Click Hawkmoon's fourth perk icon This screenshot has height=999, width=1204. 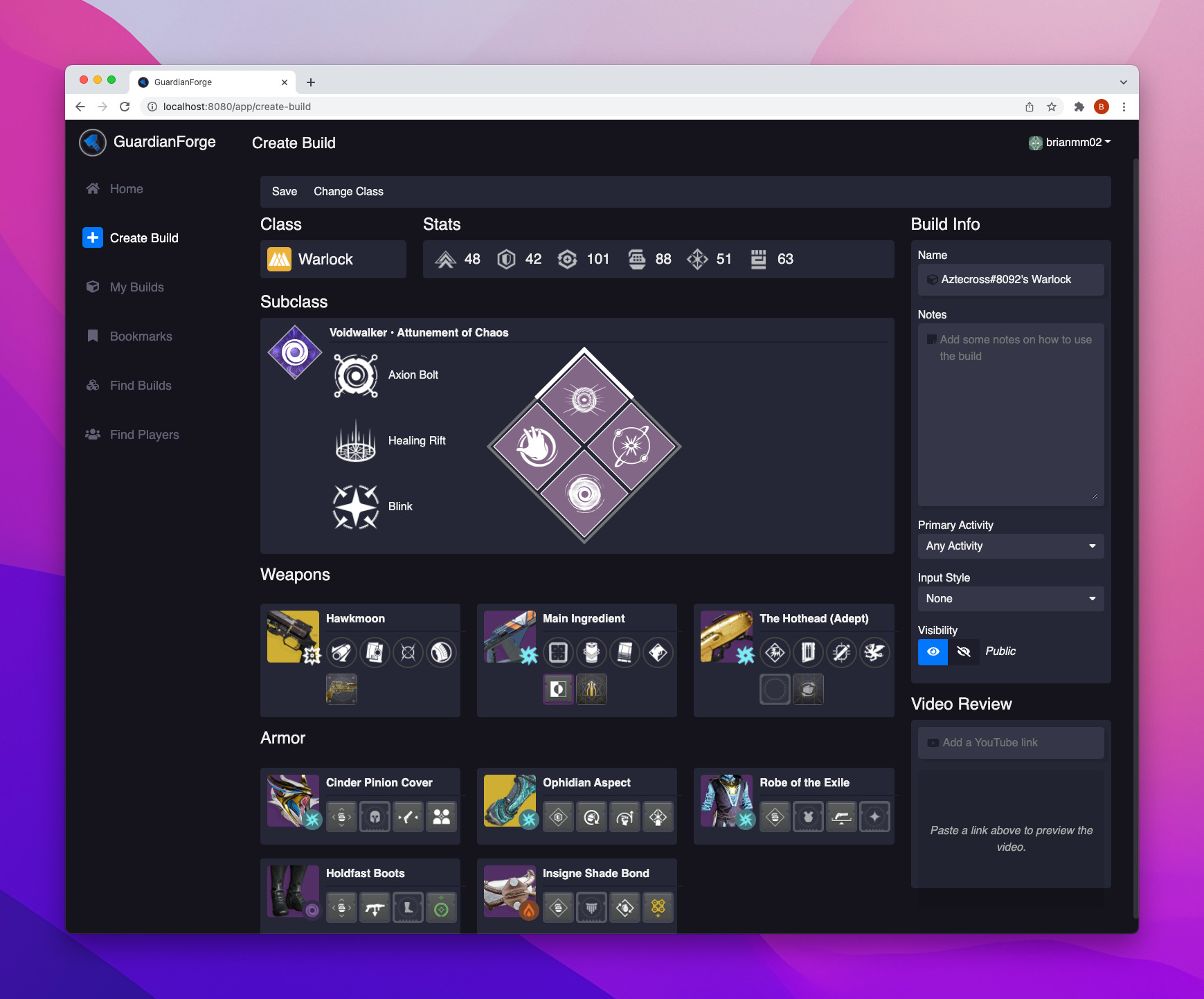point(441,652)
